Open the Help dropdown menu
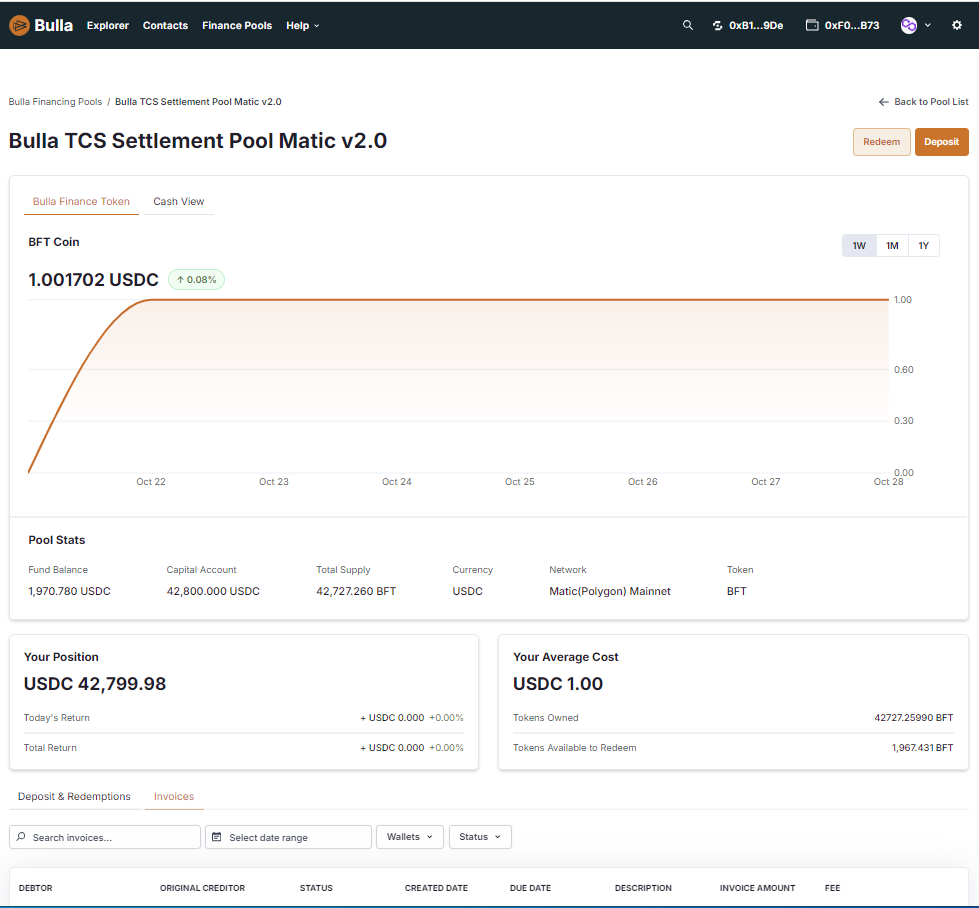 click(303, 26)
